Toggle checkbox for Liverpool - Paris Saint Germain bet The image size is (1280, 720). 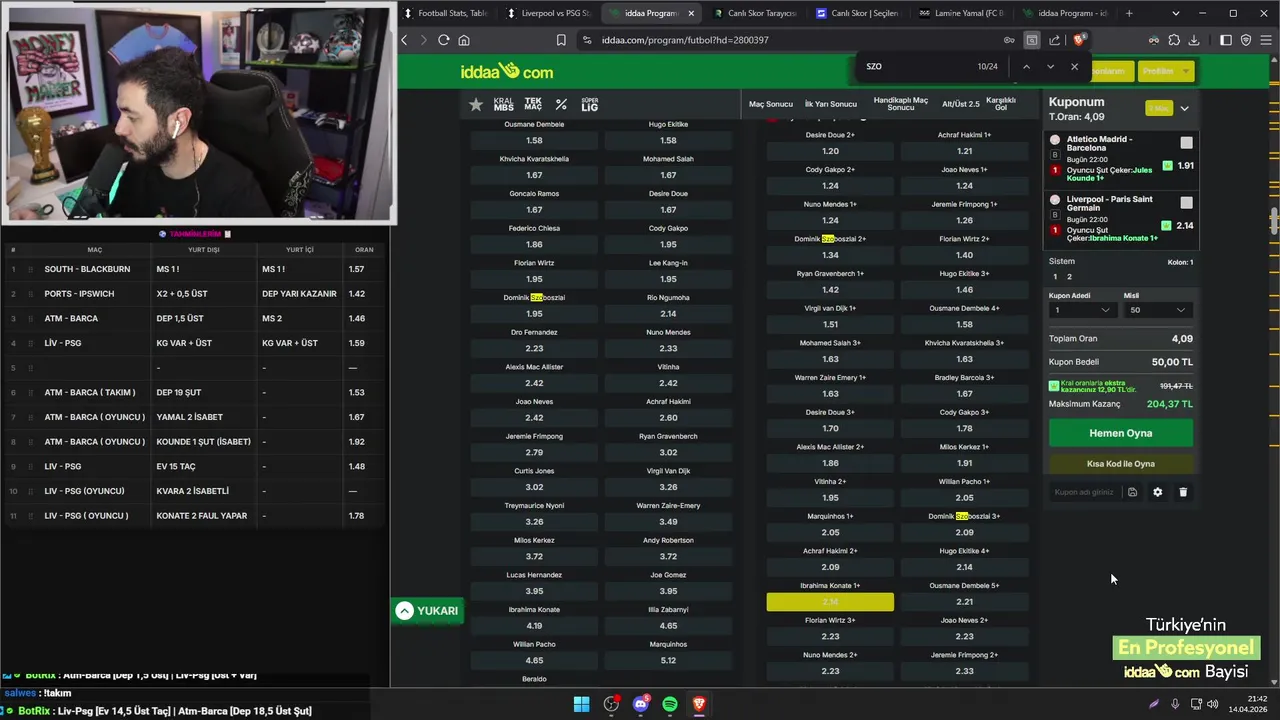(1186, 203)
